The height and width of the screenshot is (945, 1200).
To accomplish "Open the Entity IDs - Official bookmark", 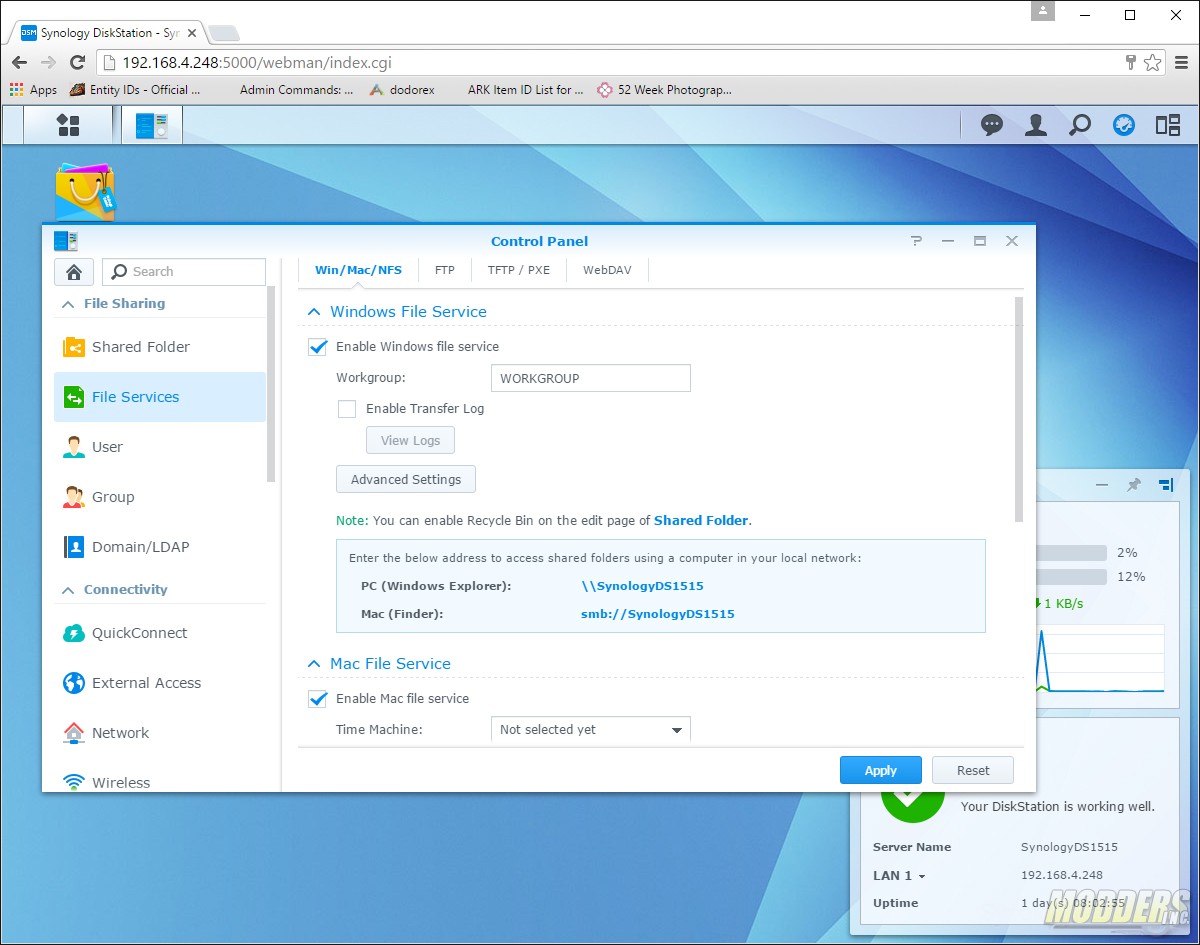I will tap(135, 89).
